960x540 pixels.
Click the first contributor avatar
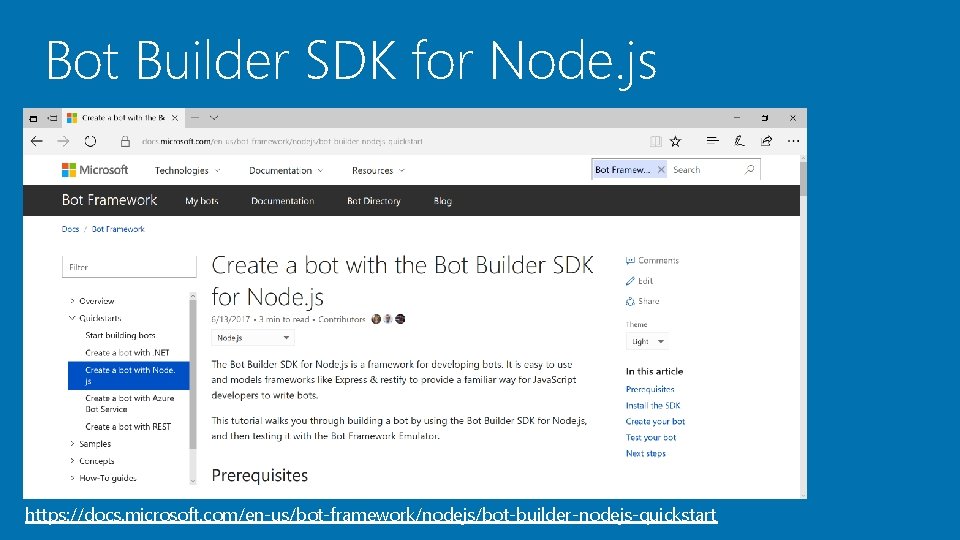376,319
